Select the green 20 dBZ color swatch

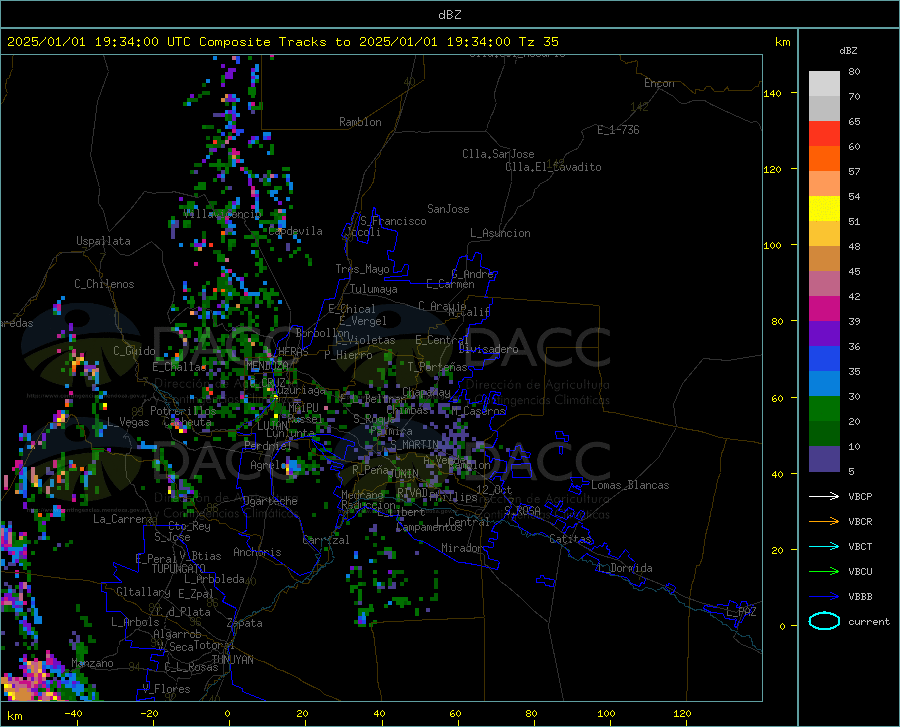point(824,409)
